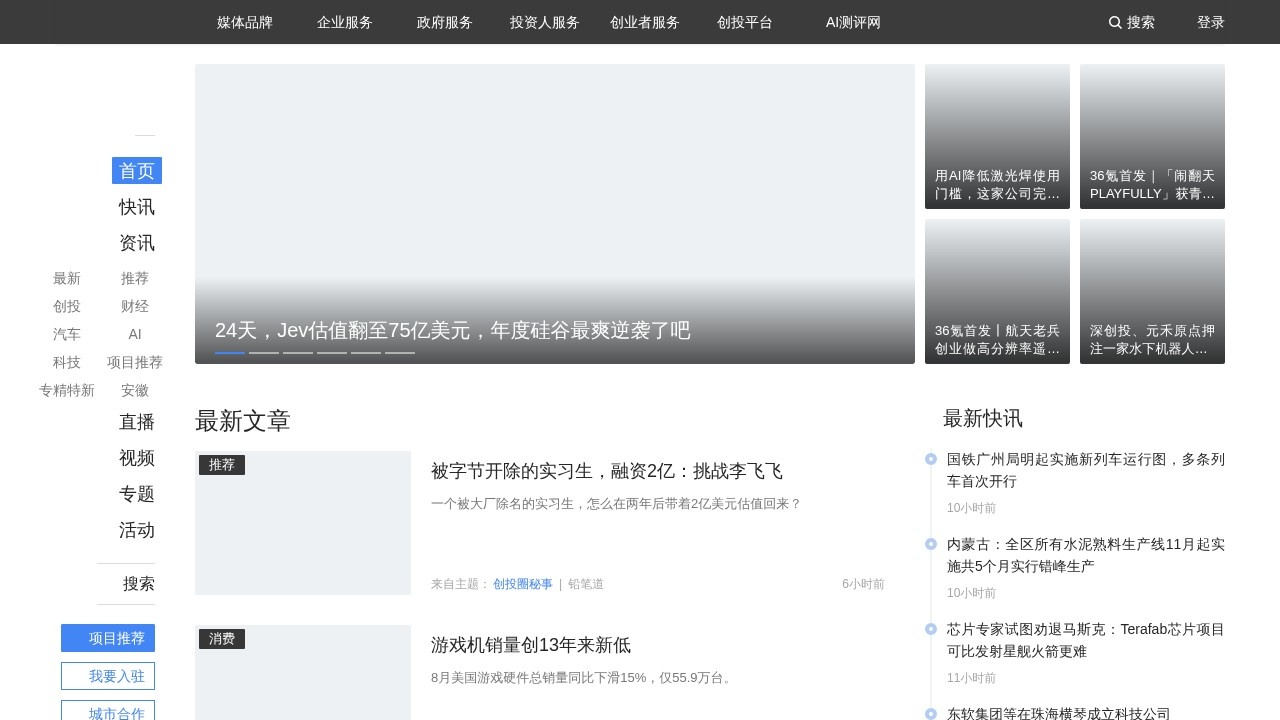Screen dimensions: 1280x720
Task: Select 快讯 in the left sidebar
Action: click(137, 207)
